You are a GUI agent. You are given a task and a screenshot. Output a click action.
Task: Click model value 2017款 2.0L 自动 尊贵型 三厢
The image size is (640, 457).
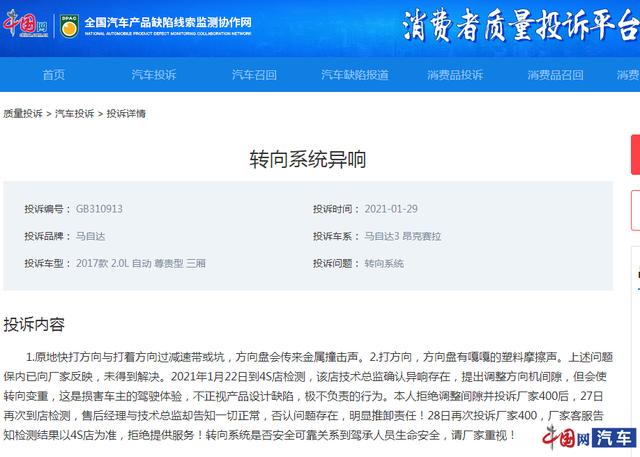(x=141, y=264)
